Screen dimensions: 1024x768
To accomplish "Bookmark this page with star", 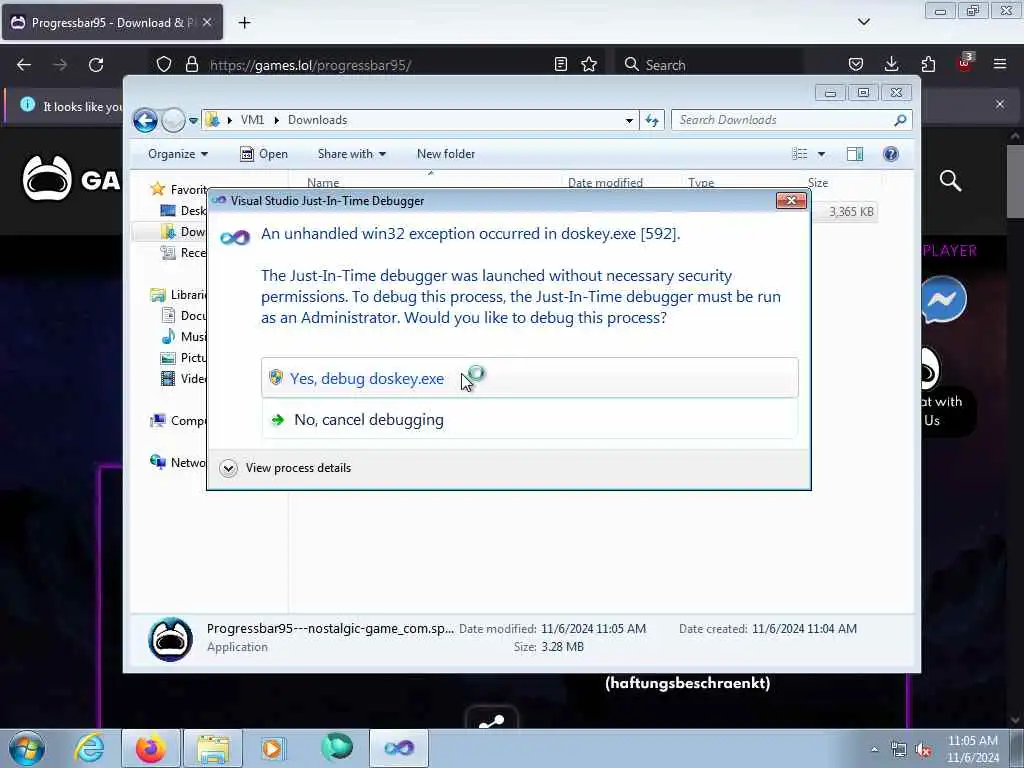I will point(589,64).
